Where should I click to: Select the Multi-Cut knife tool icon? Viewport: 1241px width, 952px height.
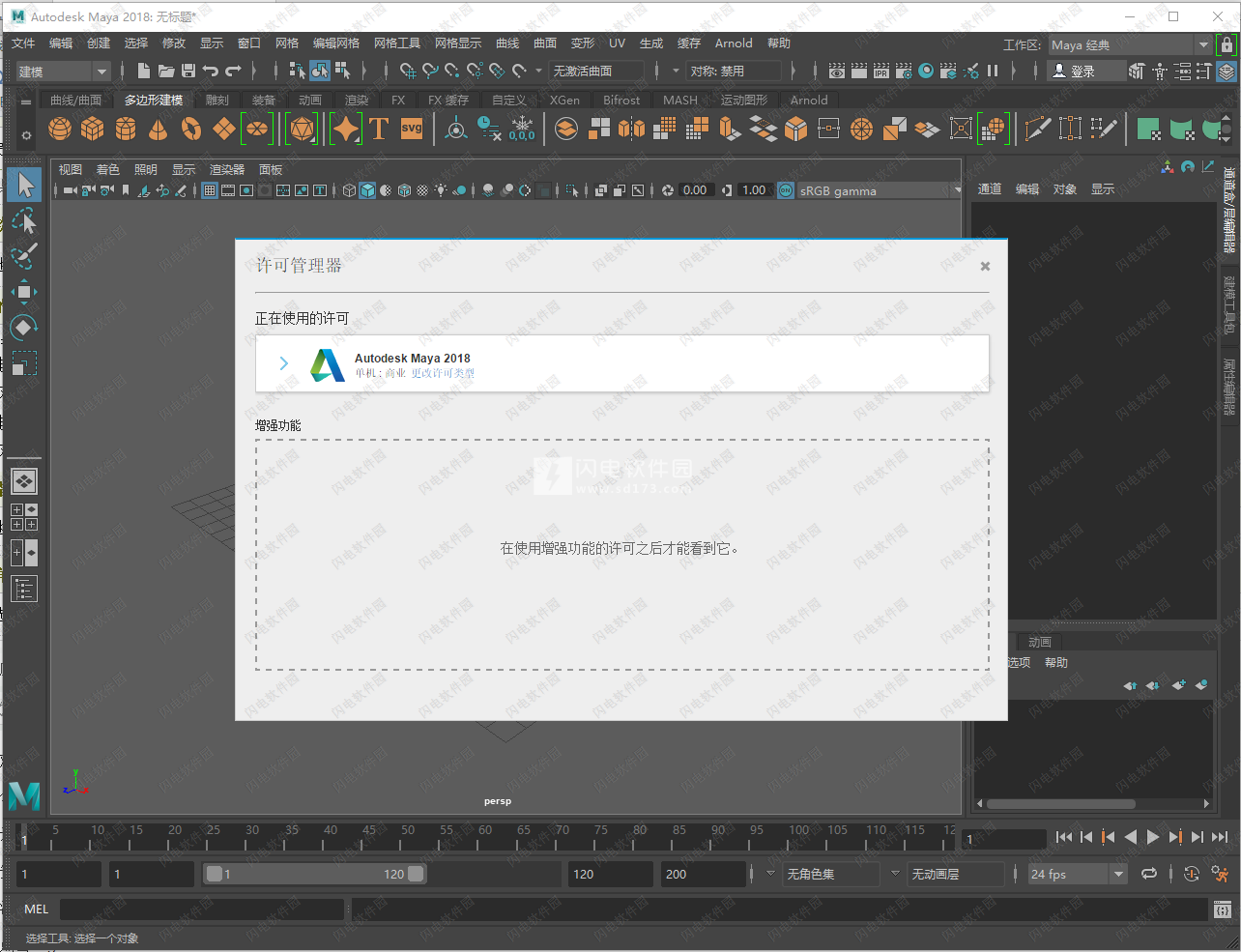[x=1038, y=129]
